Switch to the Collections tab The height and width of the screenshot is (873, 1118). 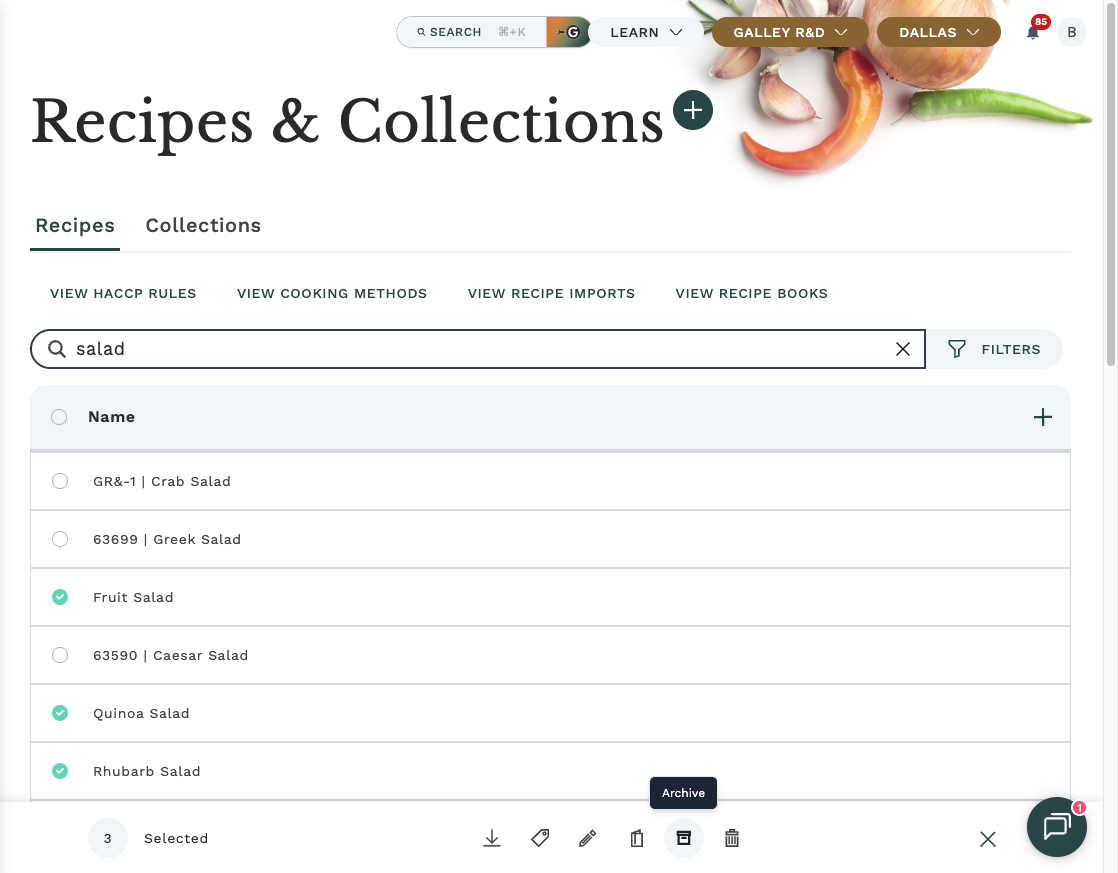[203, 225]
